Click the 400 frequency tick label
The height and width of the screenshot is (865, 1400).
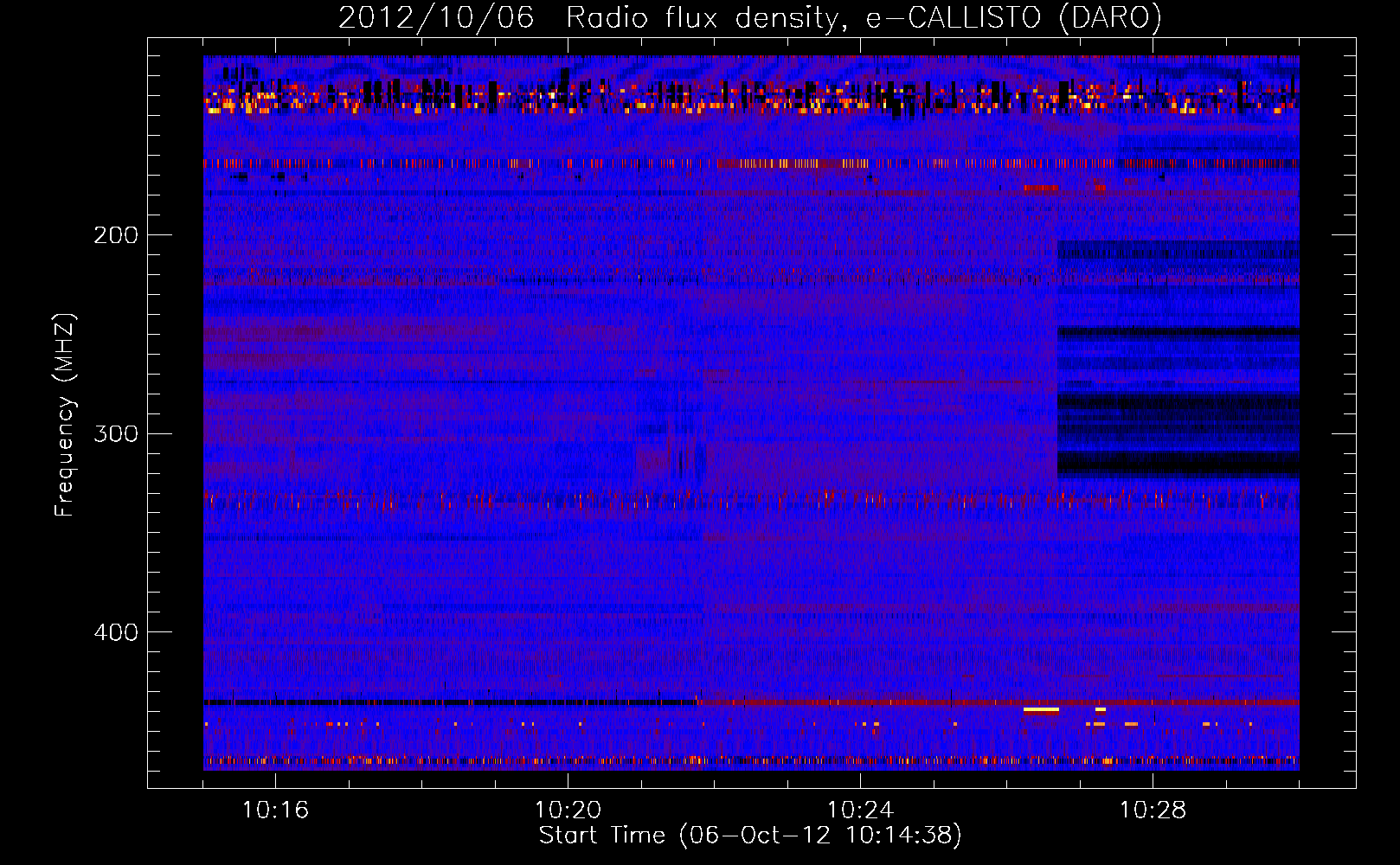pos(116,632)
